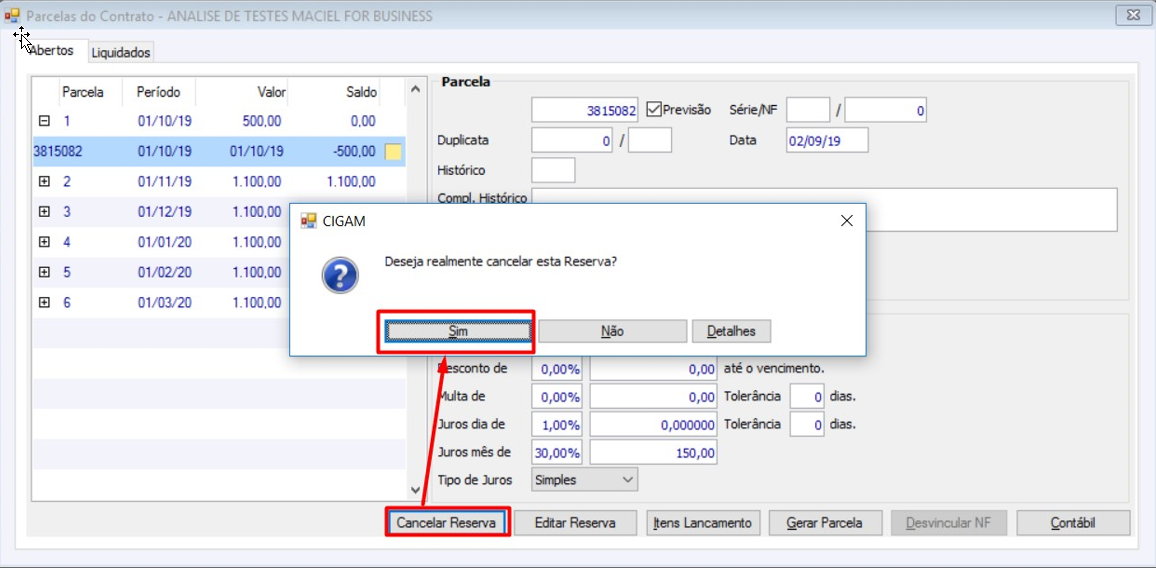Image resolution: width=1156 pixels, height=569 pixels.
Task: Collapse parcela 1 tree row
Action: pos(43,122)
